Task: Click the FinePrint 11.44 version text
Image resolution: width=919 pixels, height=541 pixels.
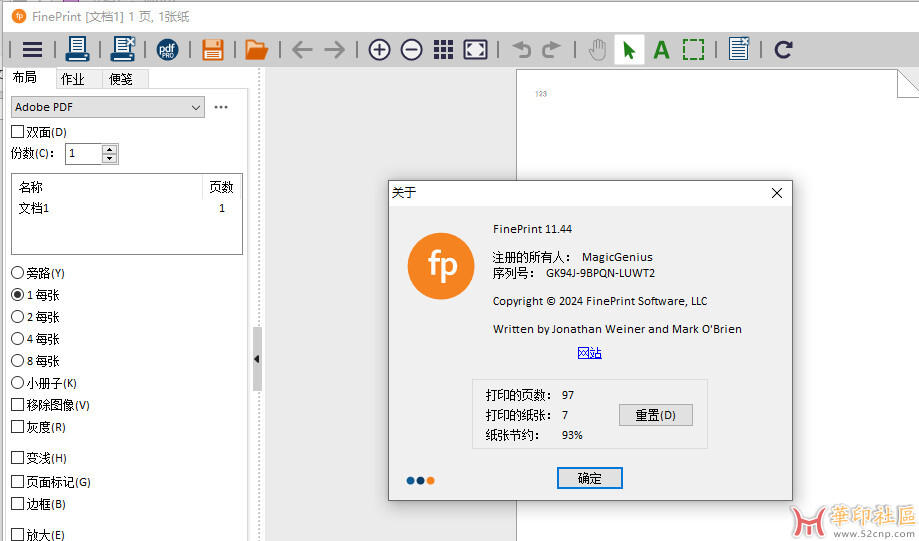Action: (532, 229)
